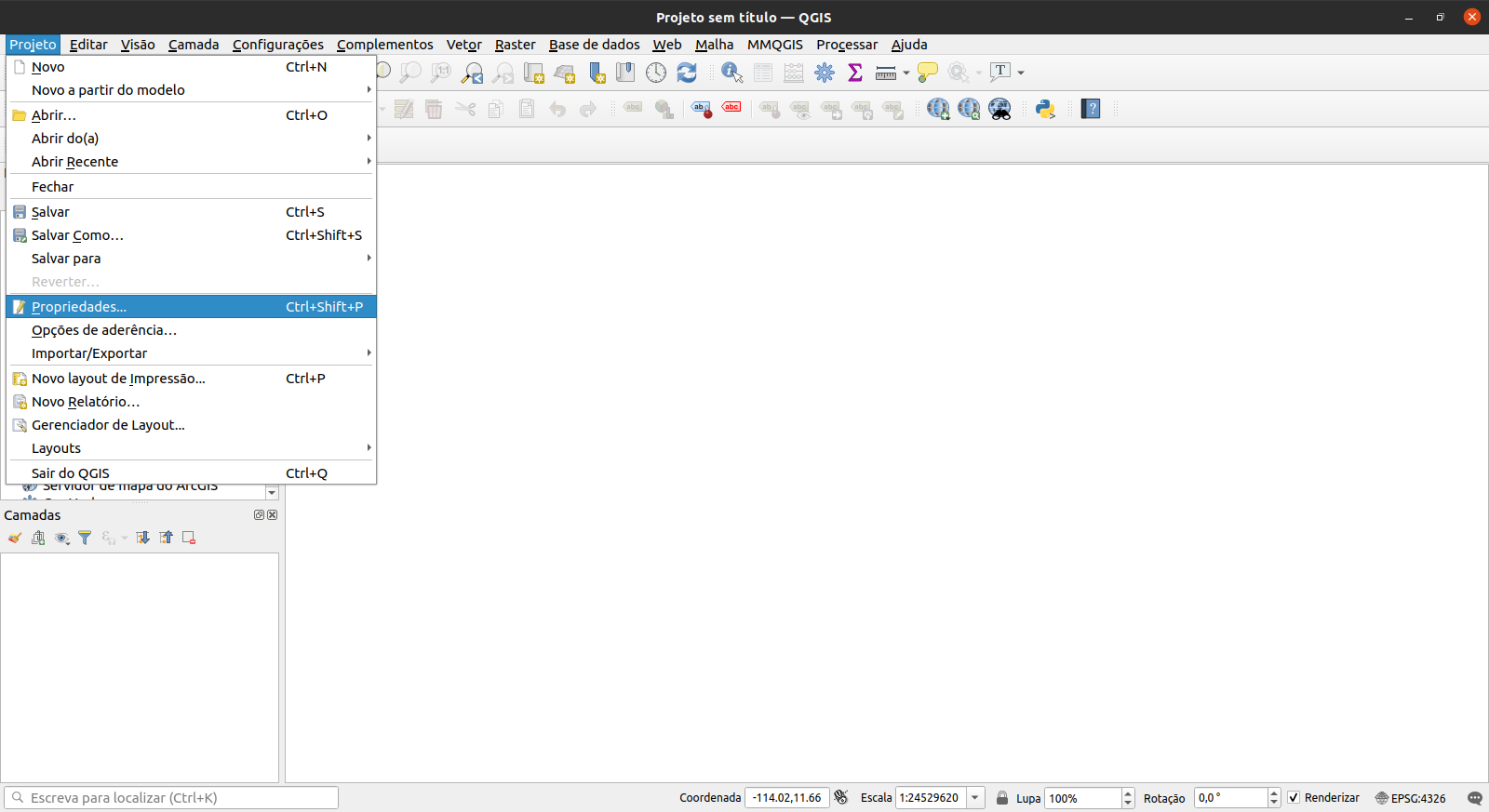Click Remove Layer icon in Camadas
The height and width of the screenshot is (812, 1489).
[x=189, y=538]
